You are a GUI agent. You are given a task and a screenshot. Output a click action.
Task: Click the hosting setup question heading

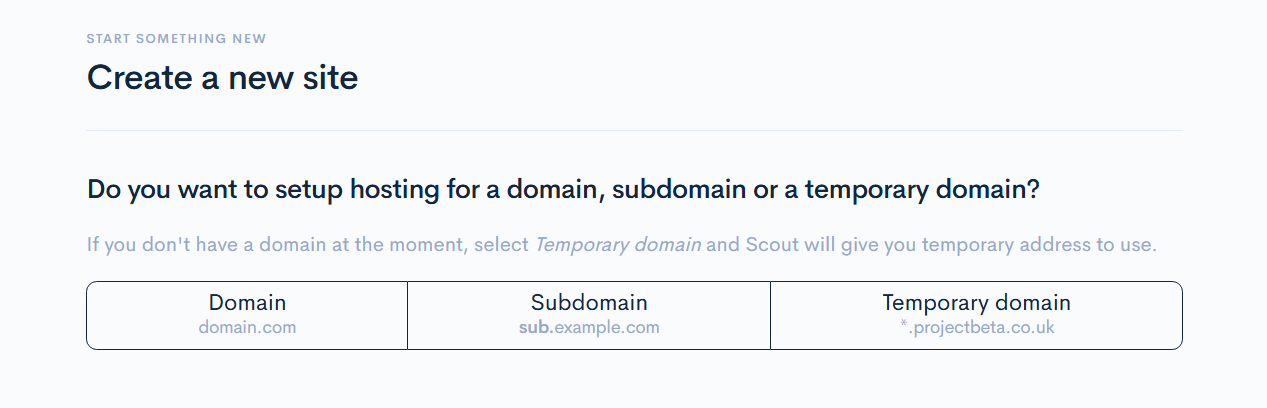pos(563,190)
